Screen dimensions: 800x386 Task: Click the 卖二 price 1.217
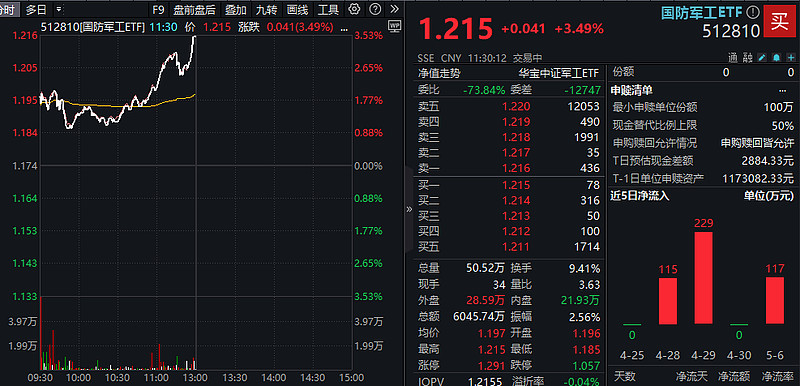click(516, 152)
